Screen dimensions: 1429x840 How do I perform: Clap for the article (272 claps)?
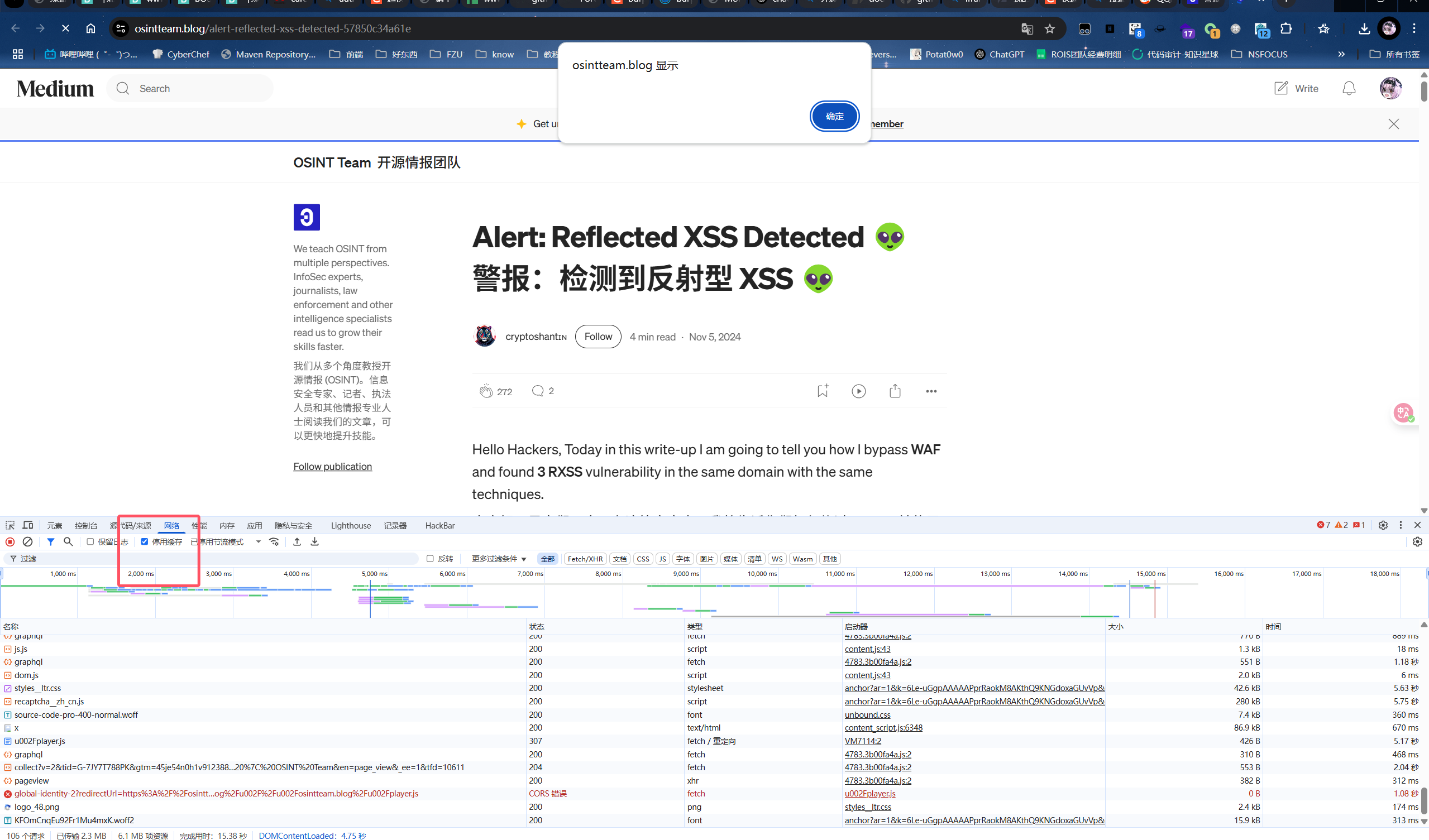coord(486,391)
